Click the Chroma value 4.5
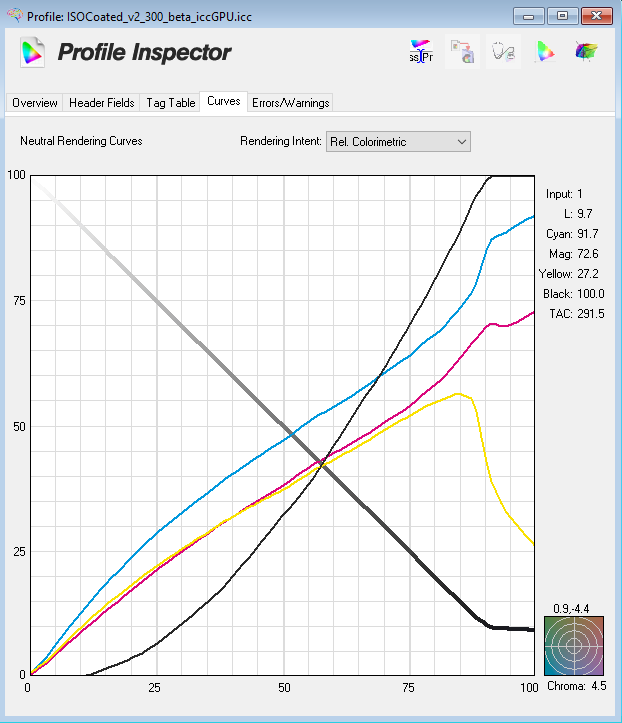Image resolution: width=622 pixels, height=723 pixels. [x=598, y=686]
